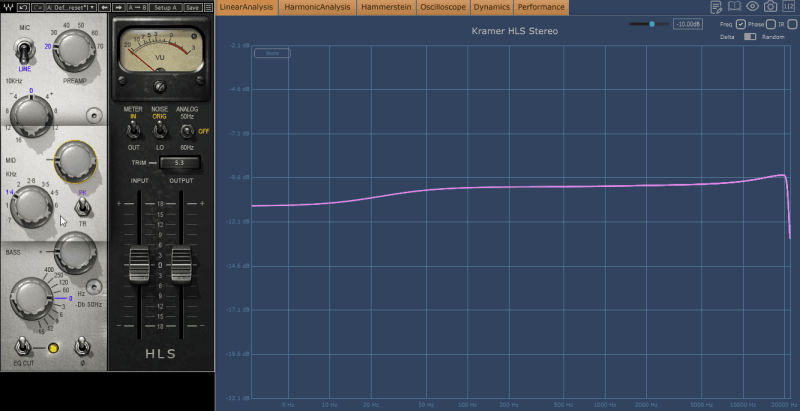This screenshot has width=800, height=411.
Task: Open the notes editor icon
Action: [x=716, y=7]
